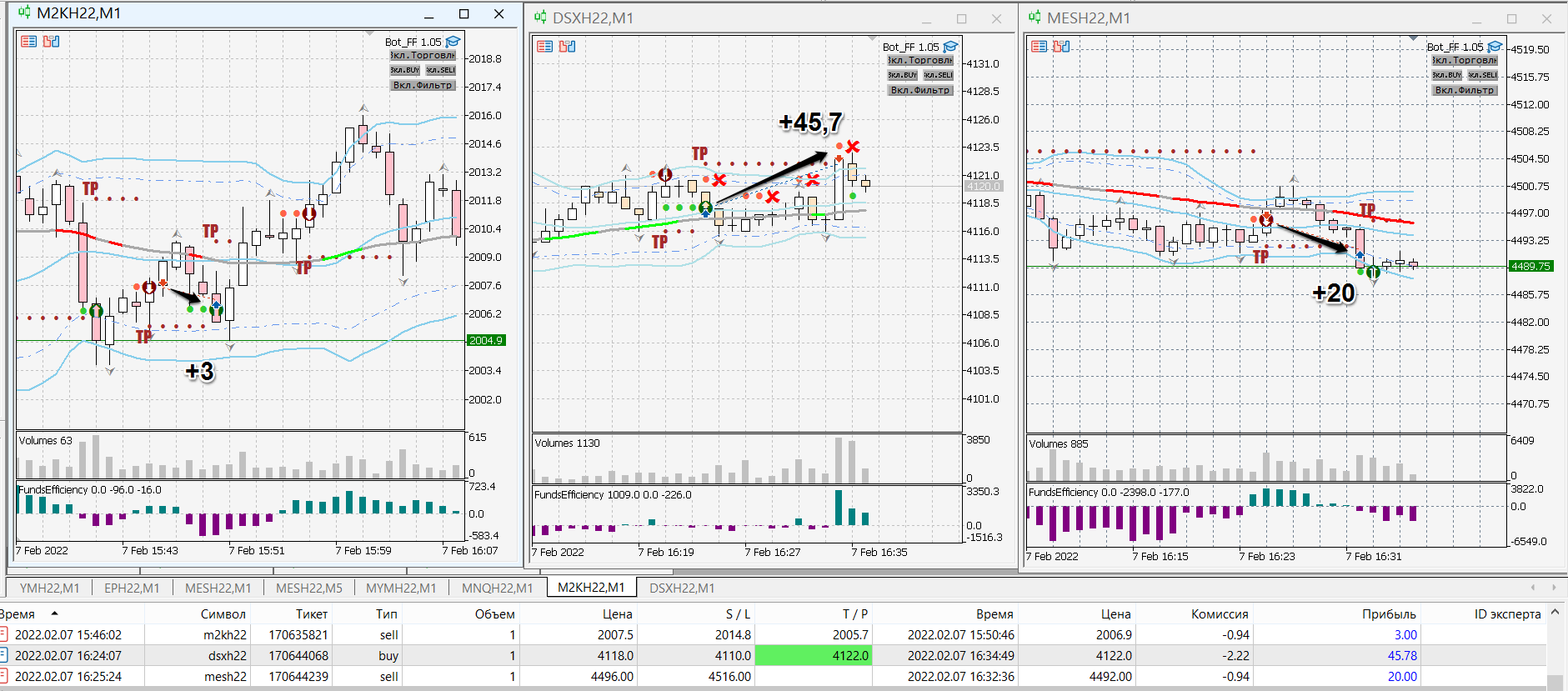Sort history by Комиссия column header
Screen dimensions: 1568x691
click(1194, 613)
